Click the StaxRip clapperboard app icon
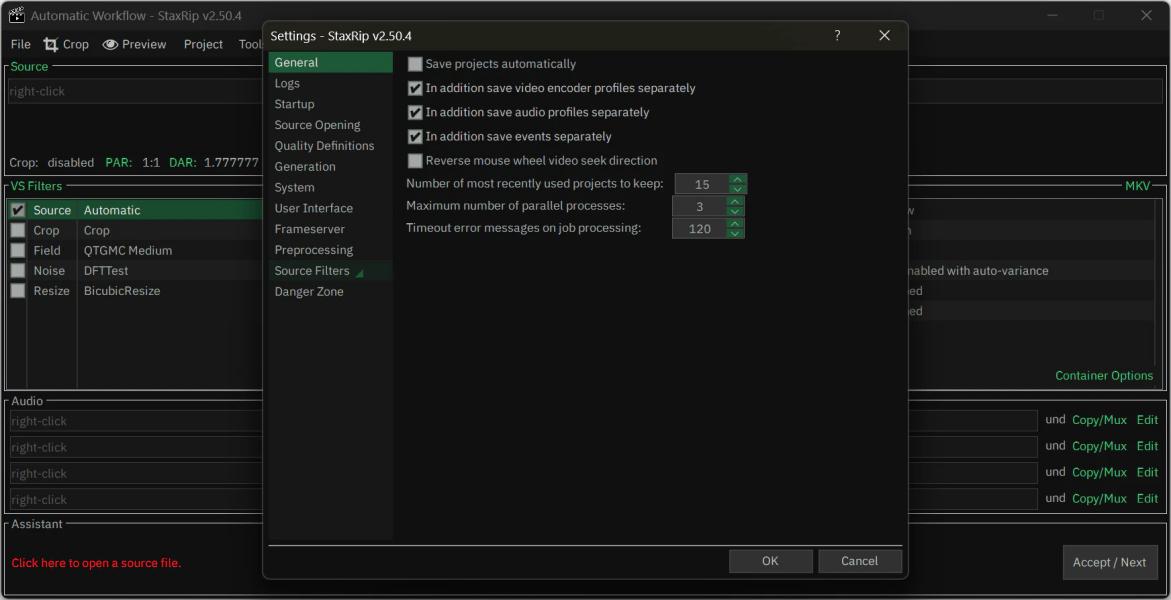The width and height of the screenshot is (1171, 600). tap(16, 16)
